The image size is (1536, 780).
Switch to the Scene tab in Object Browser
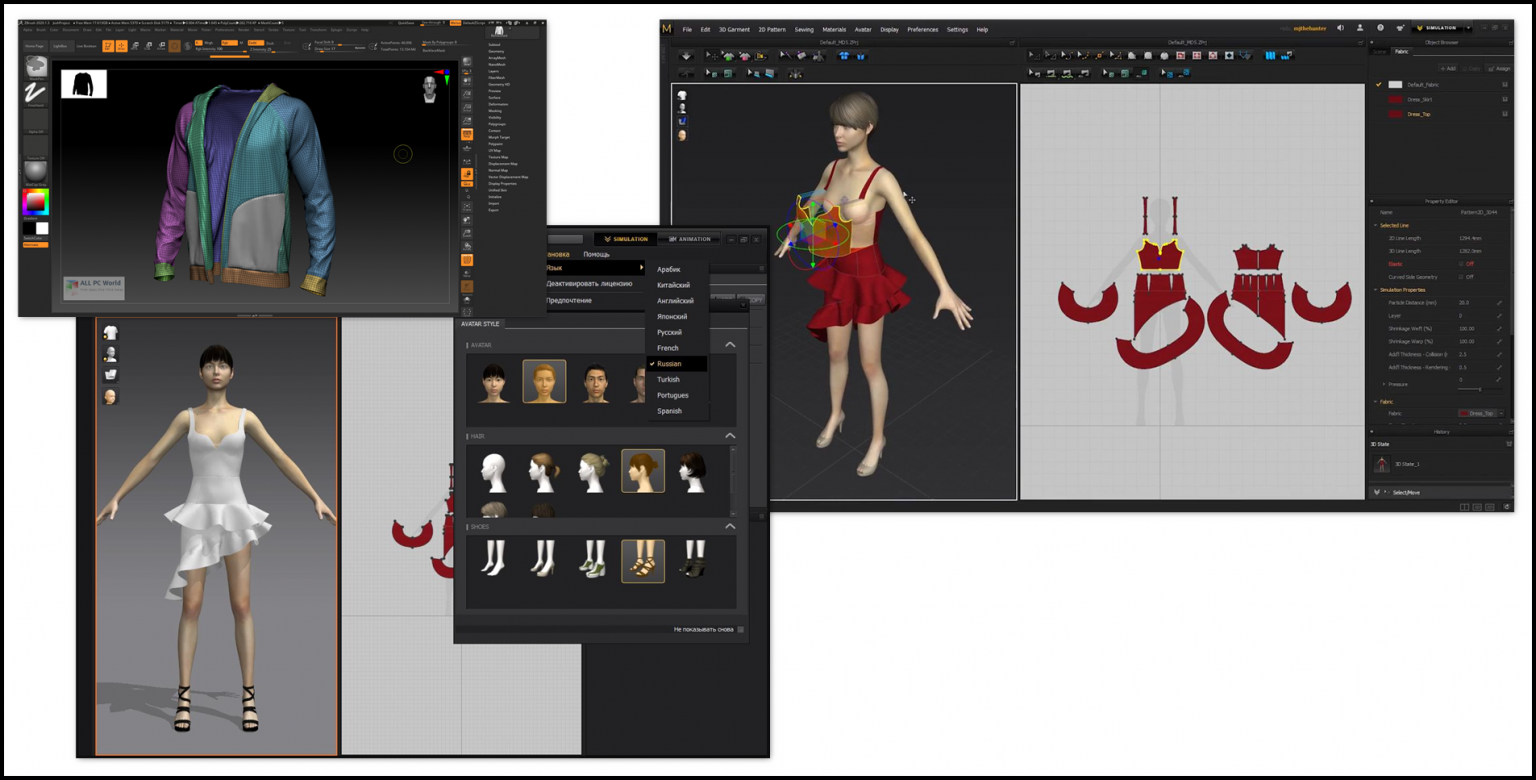pyautogui.click(x=1380, y=52)
